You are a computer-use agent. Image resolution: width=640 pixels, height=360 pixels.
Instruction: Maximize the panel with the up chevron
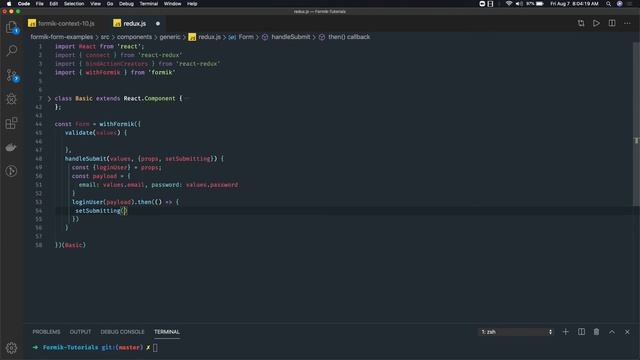click(x=612, y=332)
